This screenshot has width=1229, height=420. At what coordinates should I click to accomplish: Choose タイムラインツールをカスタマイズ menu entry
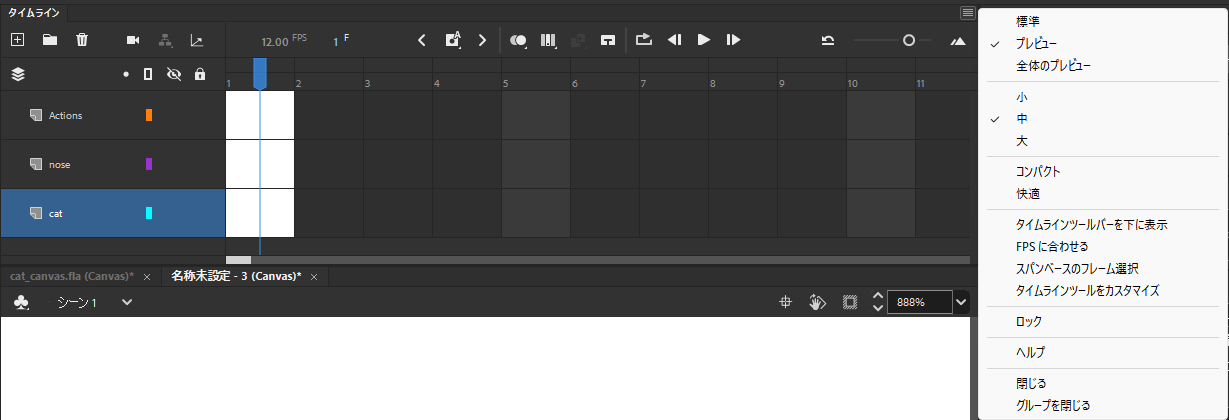pos(1087,290)
